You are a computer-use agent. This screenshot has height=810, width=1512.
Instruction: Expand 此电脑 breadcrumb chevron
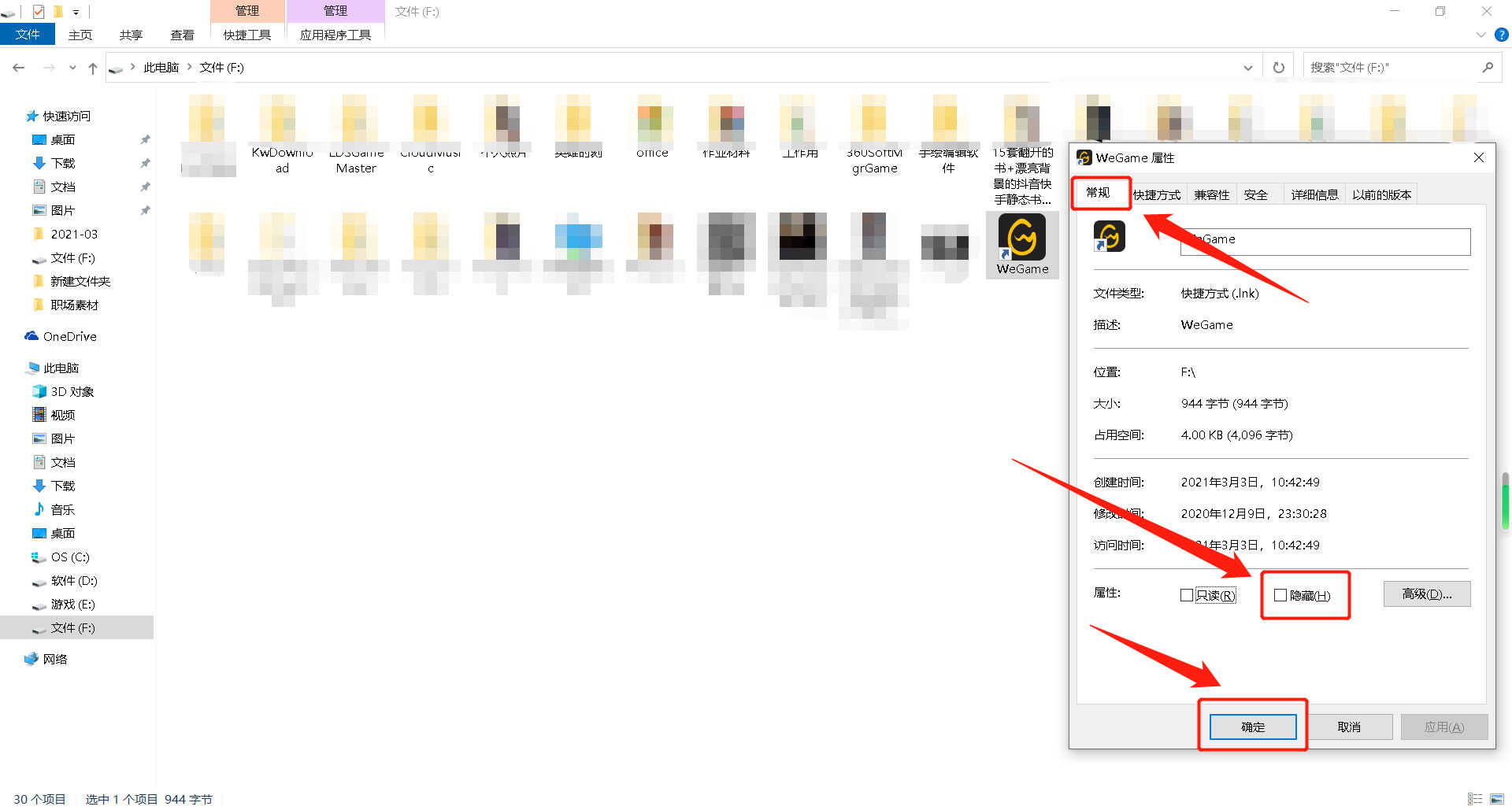190,68
